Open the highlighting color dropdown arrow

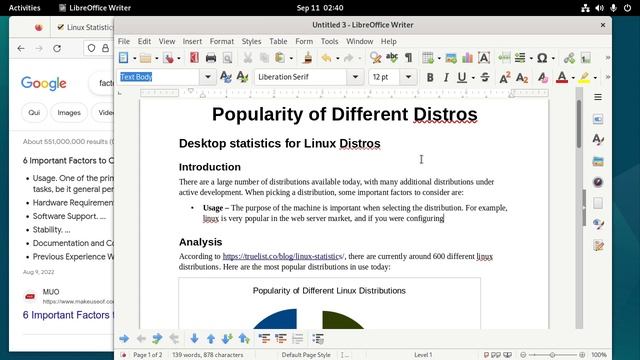[x=595, y=78]
